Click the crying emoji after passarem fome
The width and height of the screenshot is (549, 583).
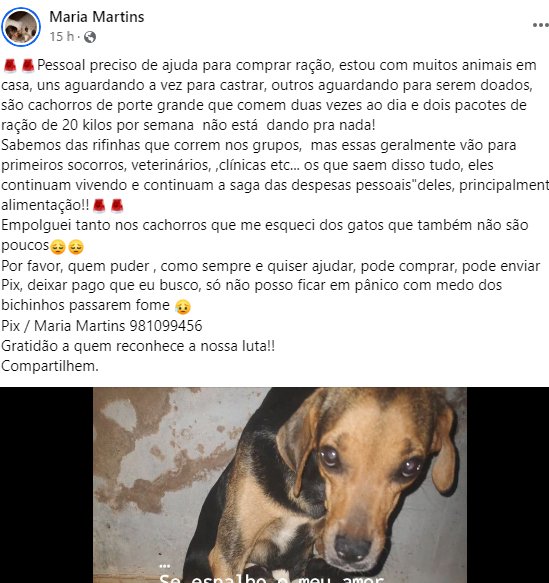point(183,306)
